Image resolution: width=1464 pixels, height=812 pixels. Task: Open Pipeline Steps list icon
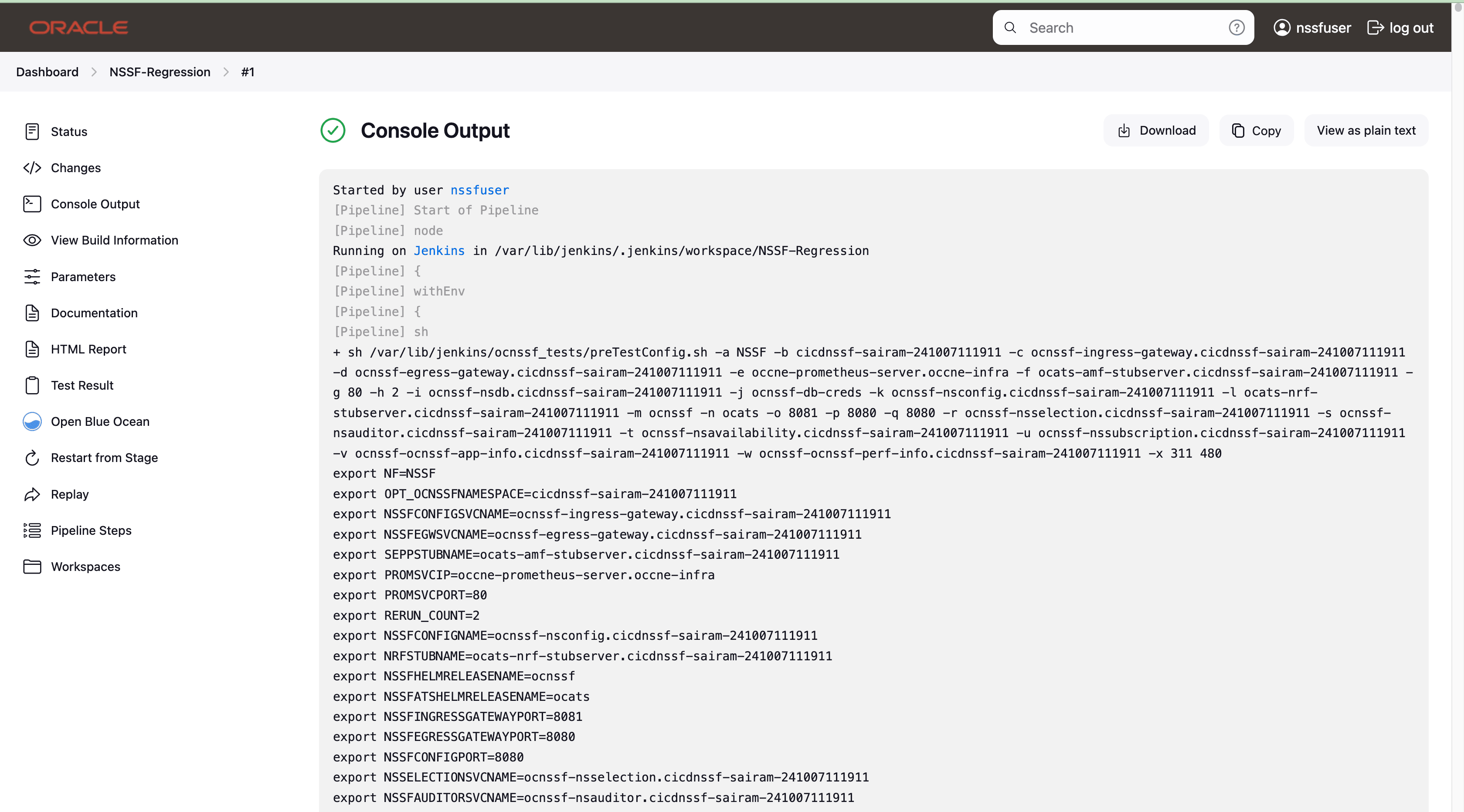point(32,530)
